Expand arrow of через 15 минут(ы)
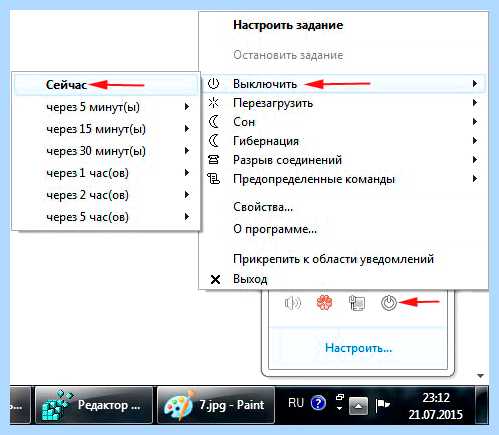This screenshot has width=499, height=435. coord(187,128)
